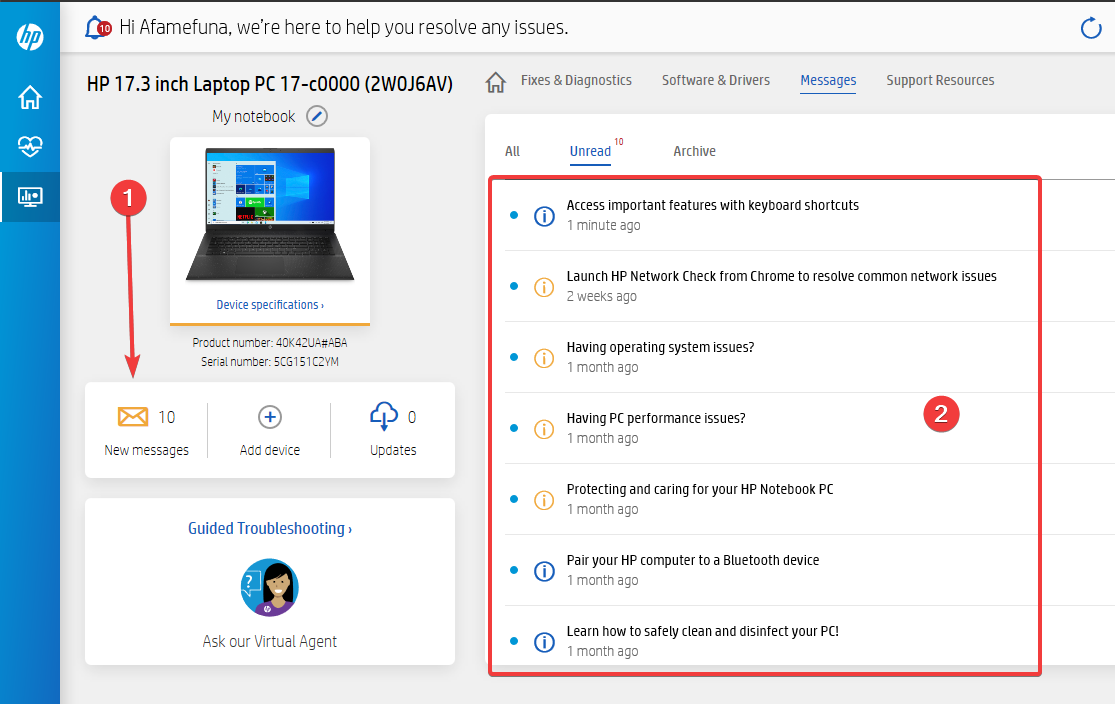Open the New messages envelope icon
Viewport: 1115px width, 704px height.
coord(133,416)
